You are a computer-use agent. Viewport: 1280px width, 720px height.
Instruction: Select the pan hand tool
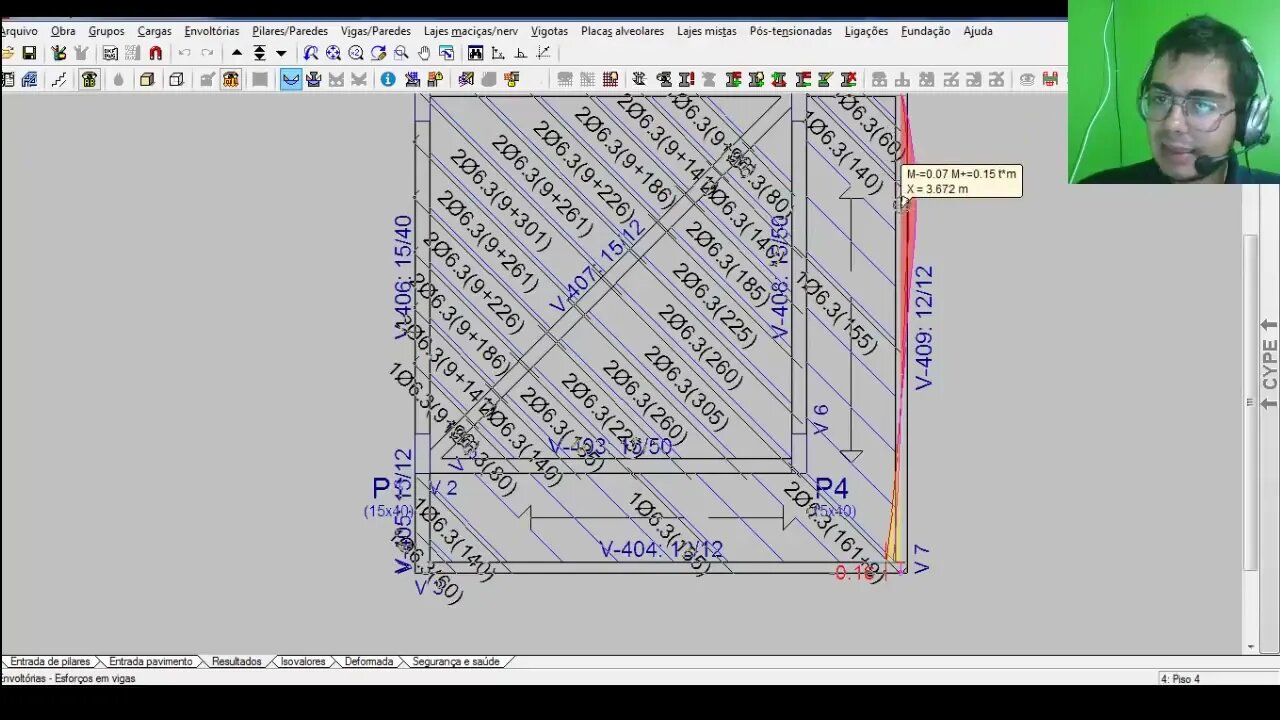coord(424,53)
